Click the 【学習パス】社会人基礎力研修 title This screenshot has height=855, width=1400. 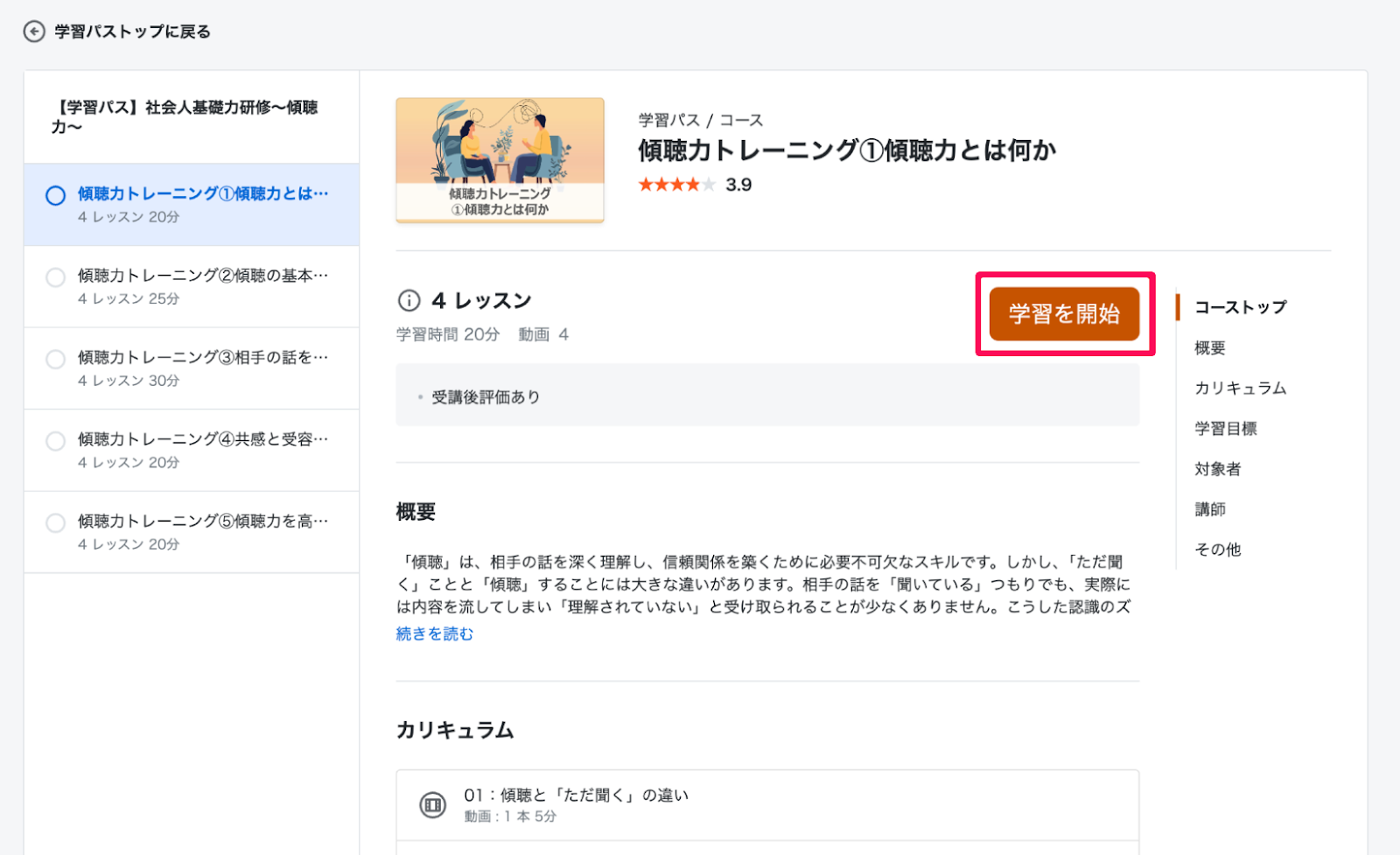pyautogui.click(x=184, y=116)
